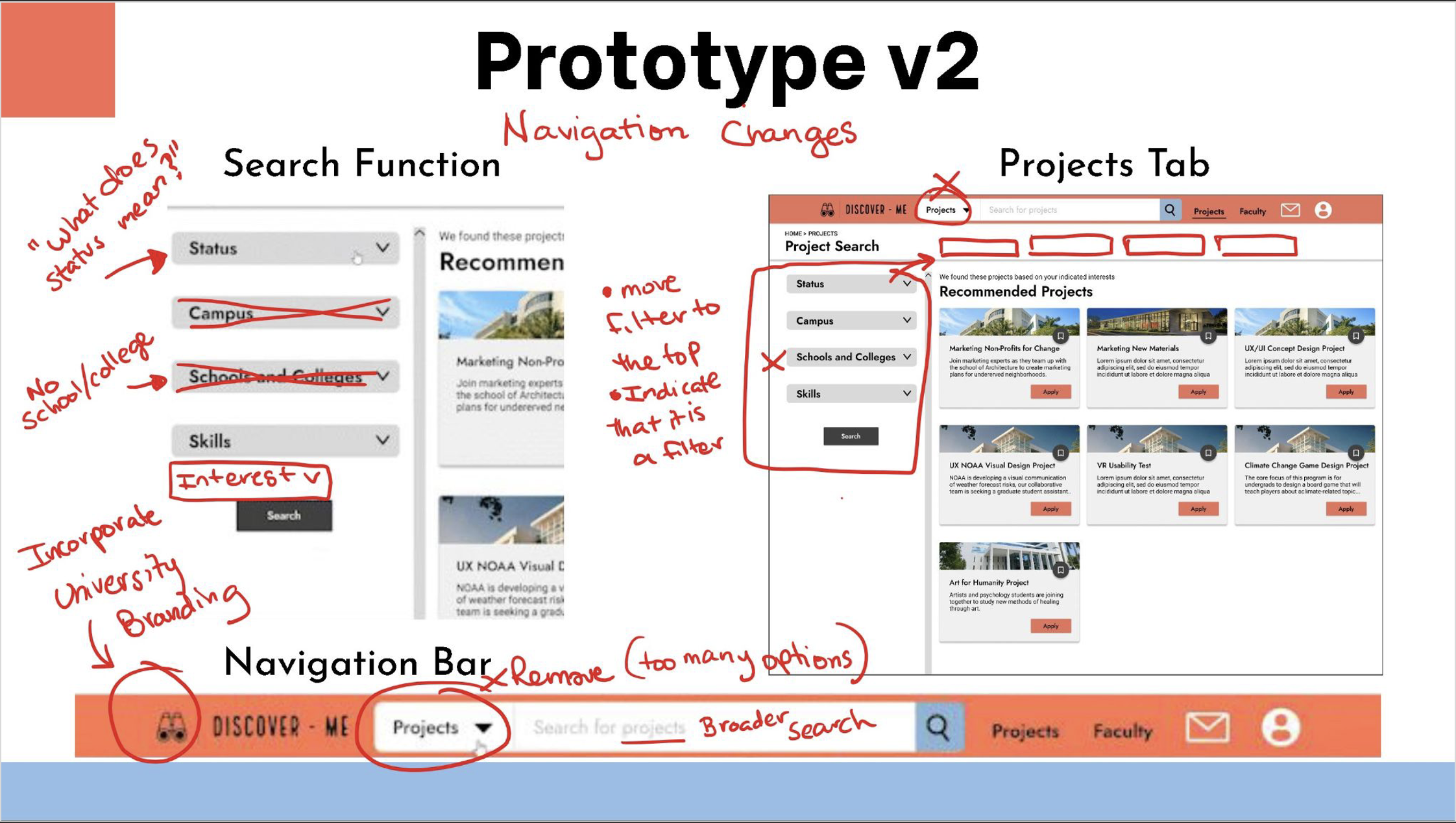
Task: Expand the large Status dropdown filter
Action: pos(285,249)
